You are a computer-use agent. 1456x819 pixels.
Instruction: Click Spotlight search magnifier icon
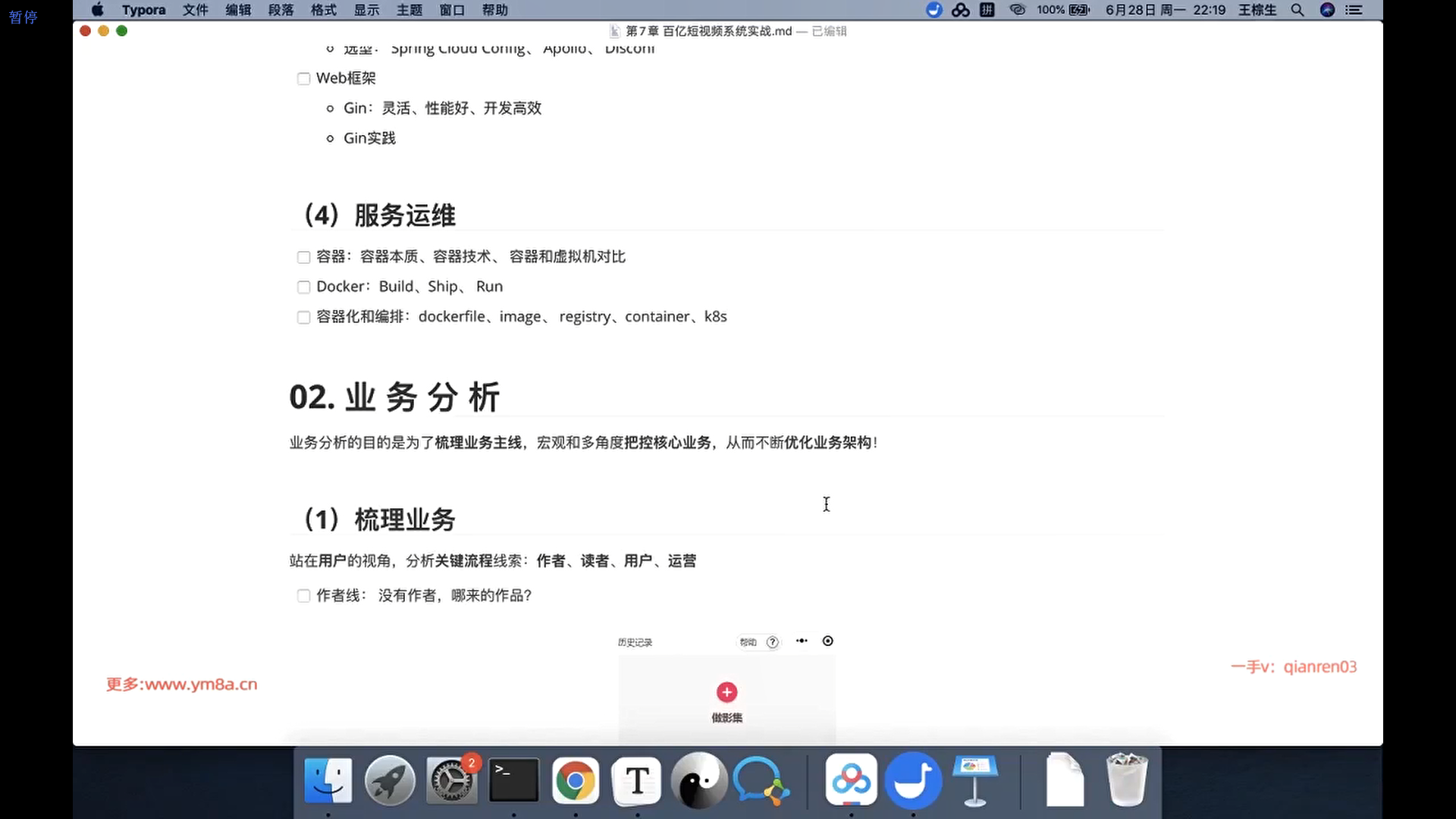coord(1298,10)
